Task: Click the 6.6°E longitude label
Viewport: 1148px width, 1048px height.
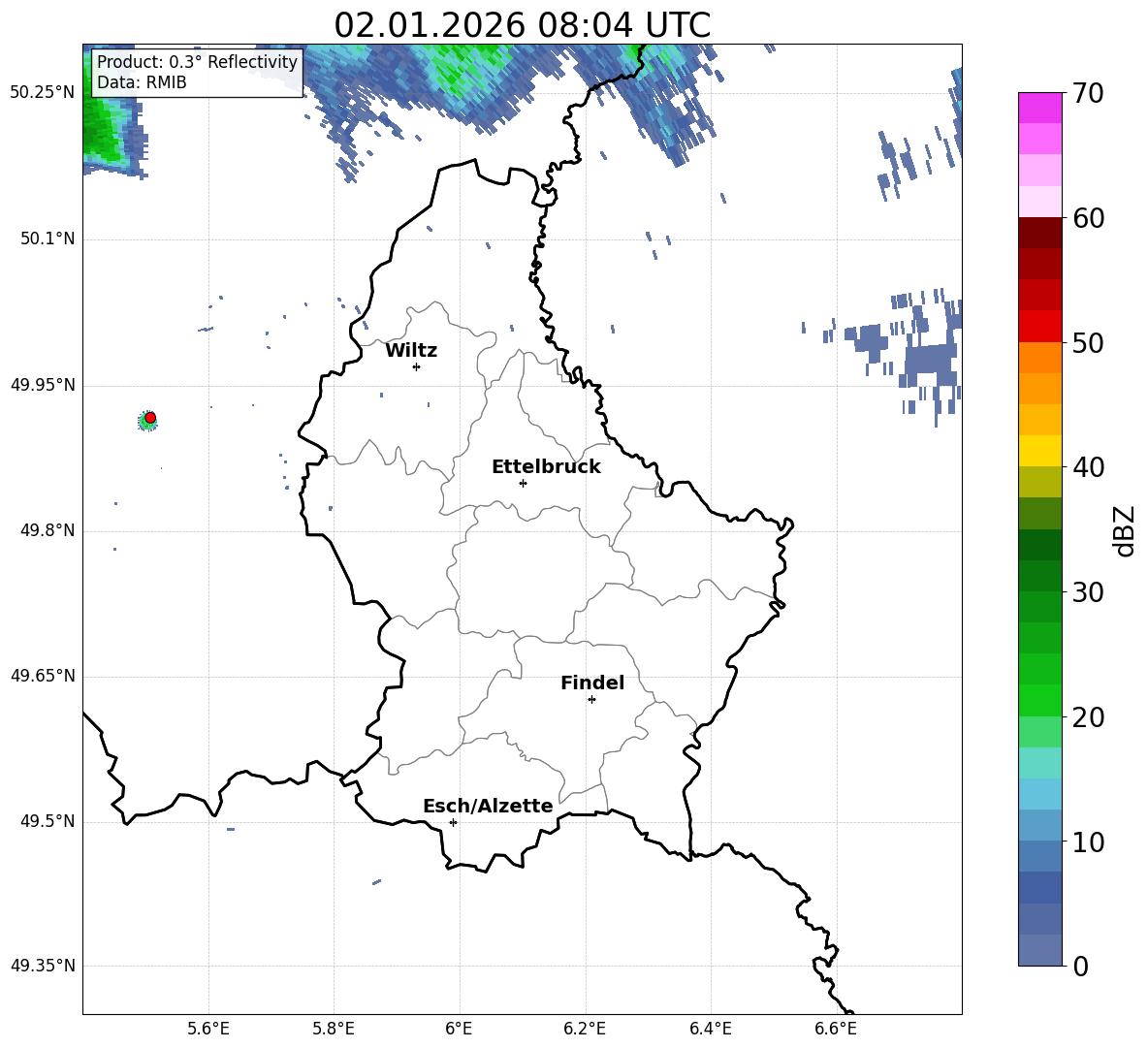Action: pos(836,1029)
